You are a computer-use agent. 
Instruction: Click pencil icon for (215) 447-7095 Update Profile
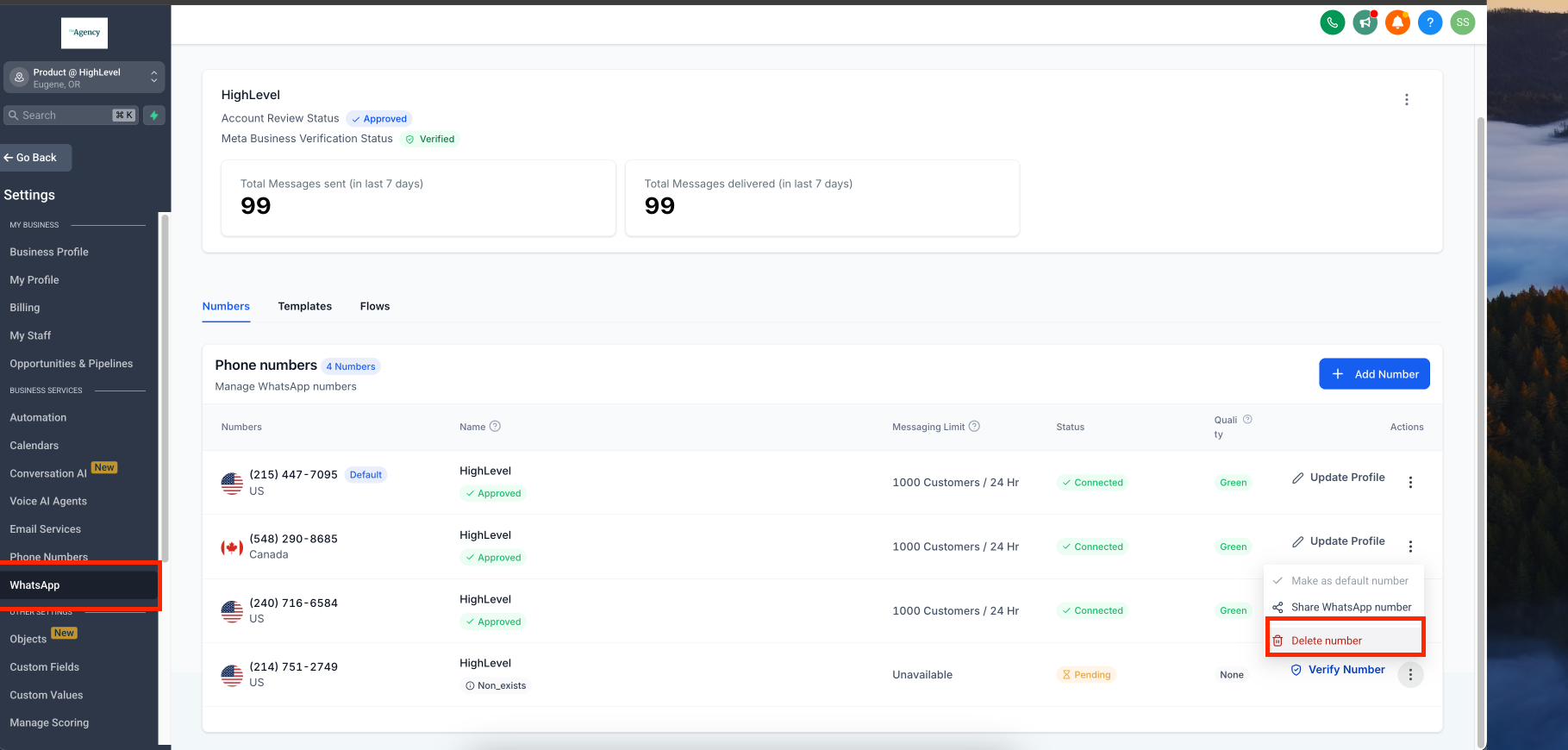pos(1297,478)
